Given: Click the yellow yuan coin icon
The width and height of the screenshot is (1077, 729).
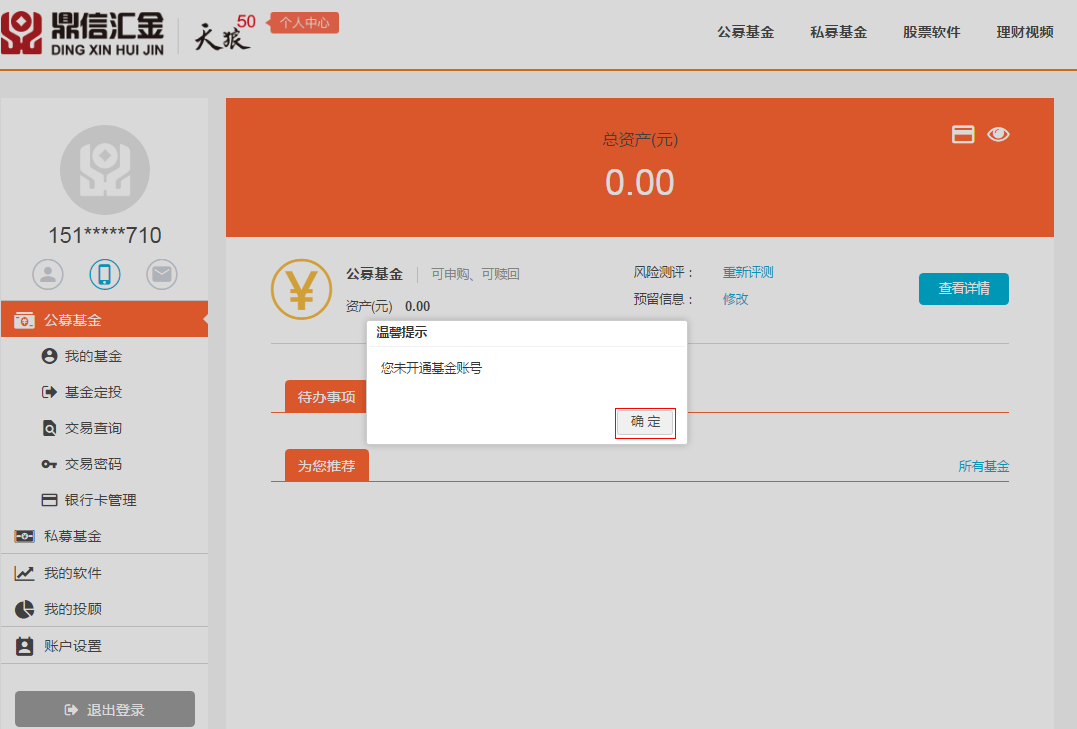Looking at the screenshot, I should pyautogui.click(x=301, y=289).
